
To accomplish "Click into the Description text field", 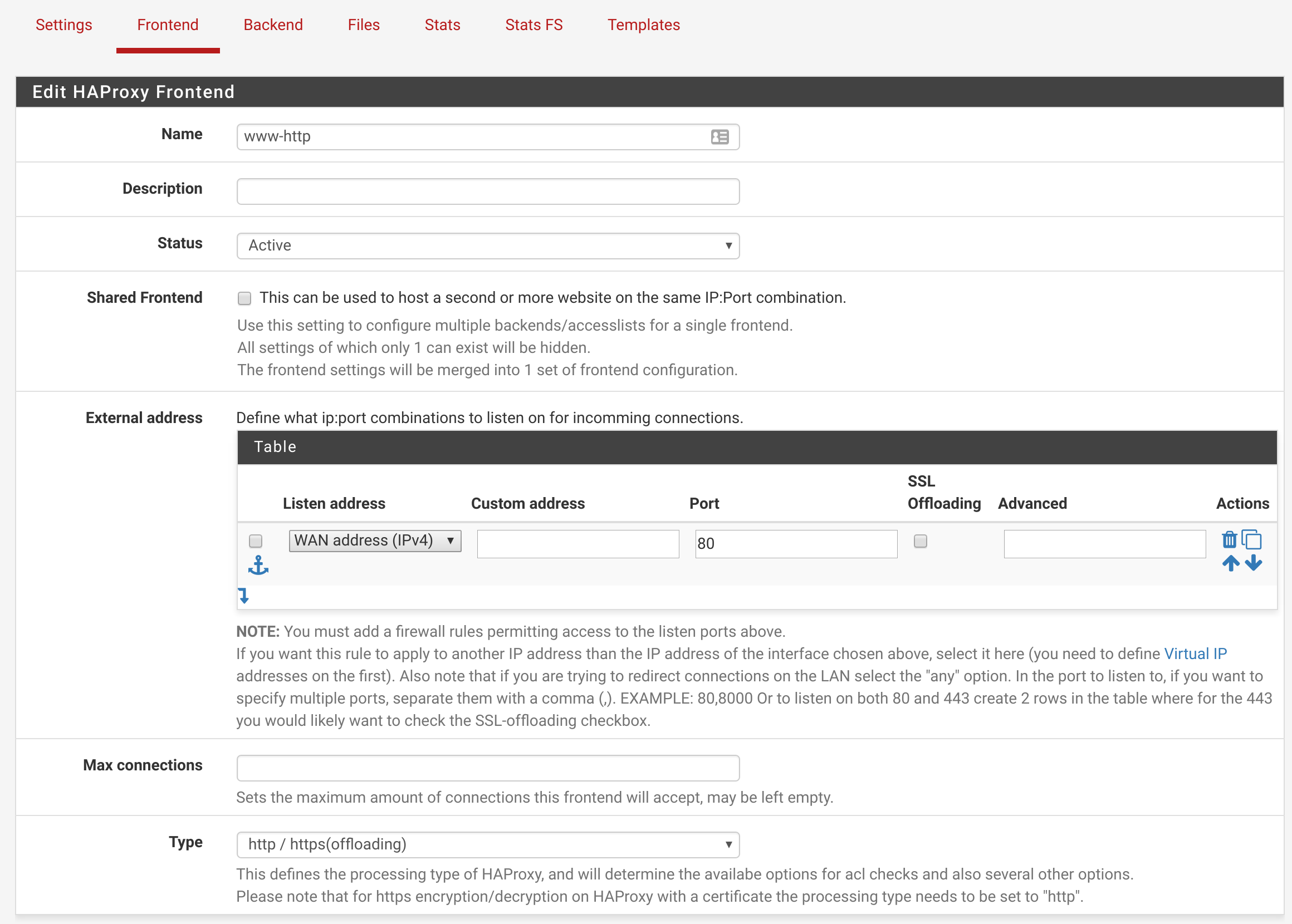I will pyautogui.click(x=488, y=191).
